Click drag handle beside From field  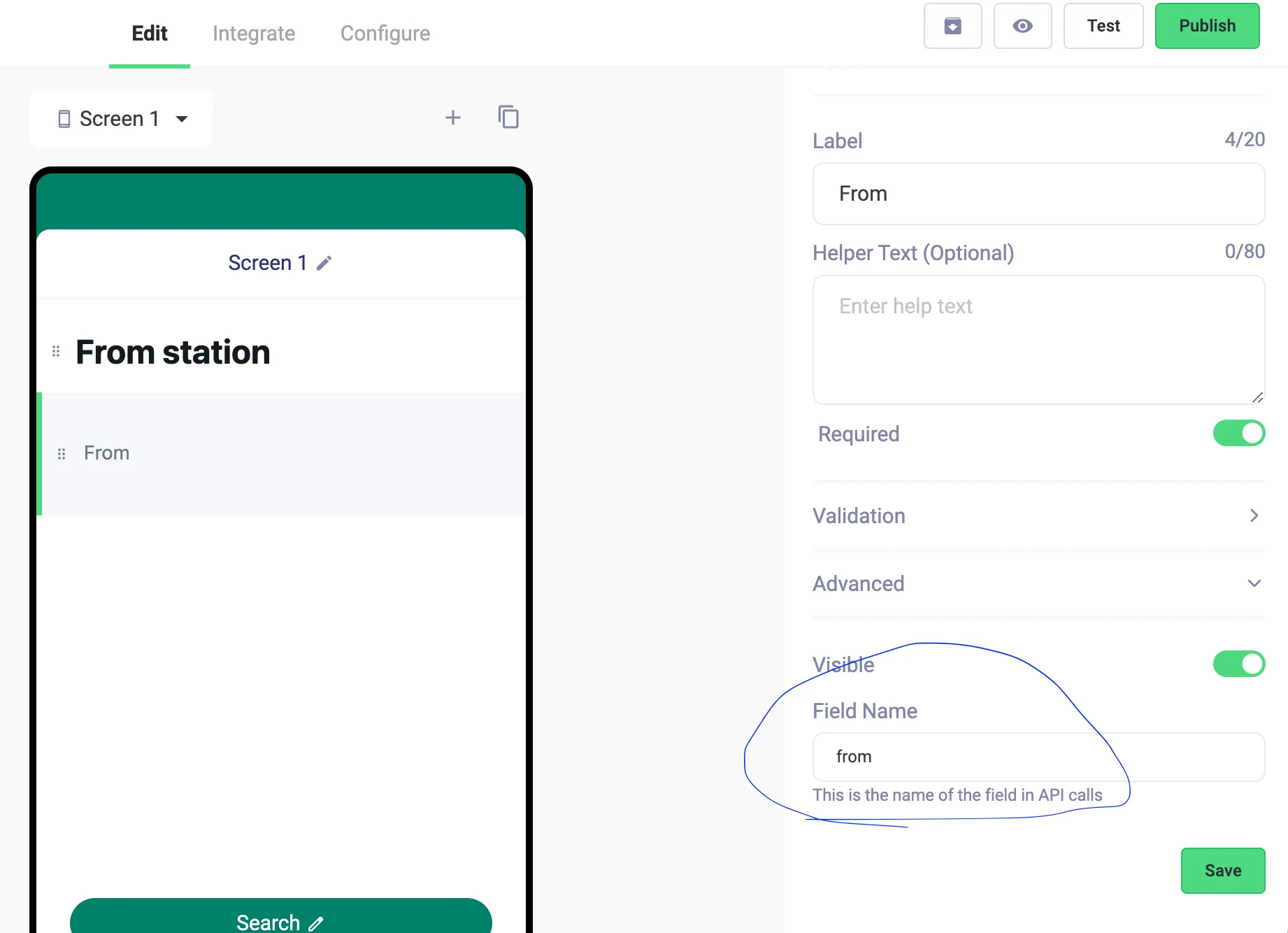coord(62,454)
